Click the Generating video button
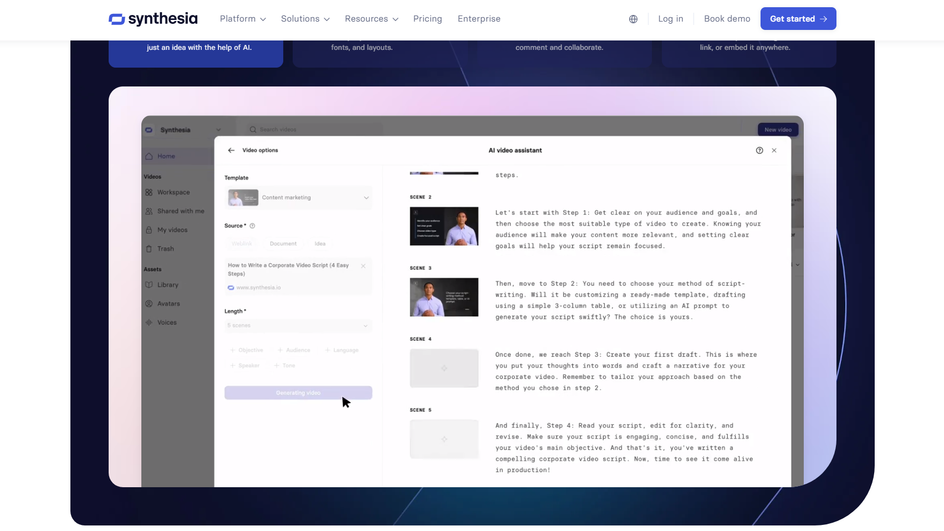Screen dimensions: 944x531 (298, 393)
